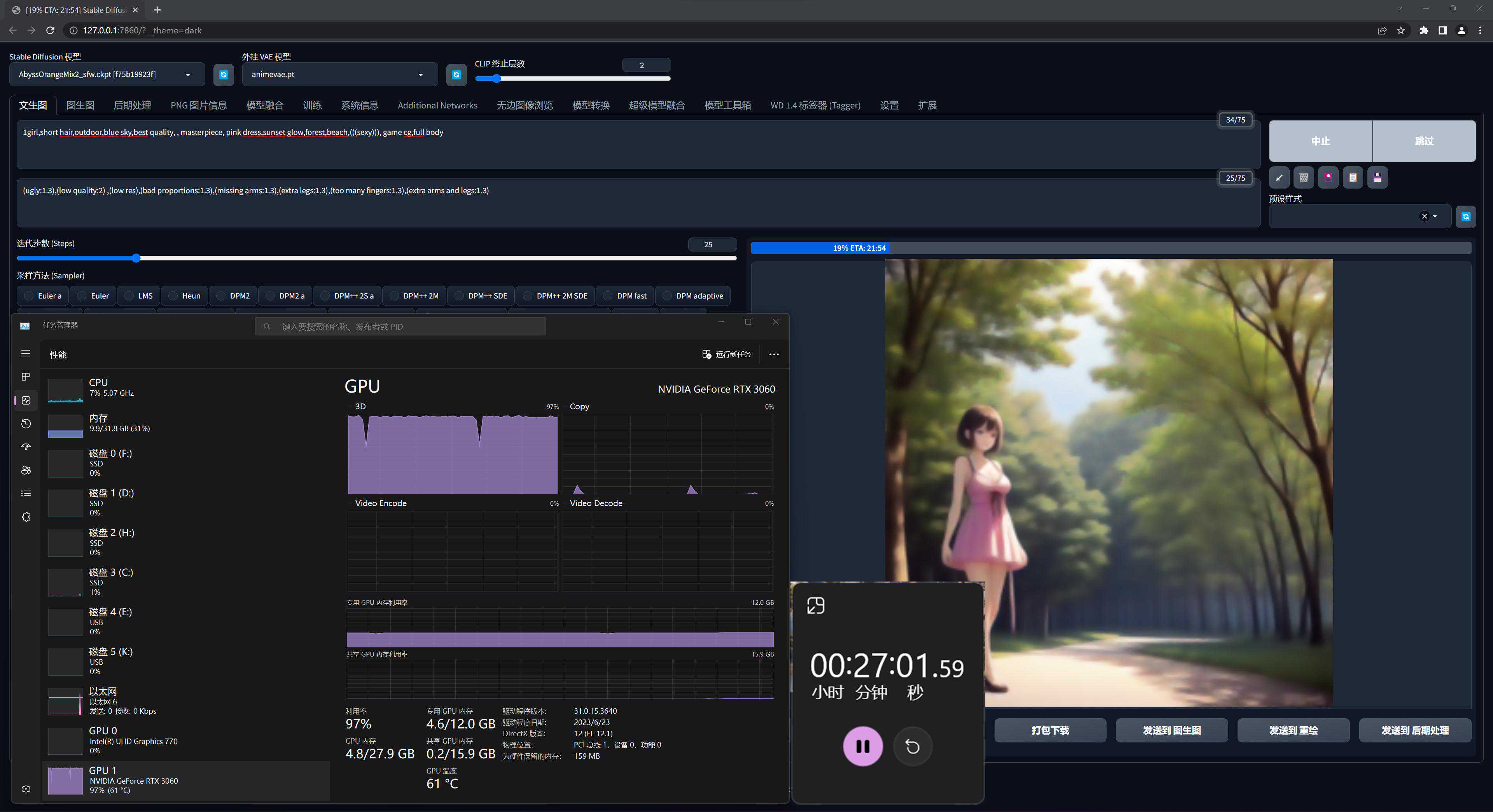The width and height of the screenshot is (1493, 812).
Task: Pause the stopwatch timer
Action: (862, 746)
